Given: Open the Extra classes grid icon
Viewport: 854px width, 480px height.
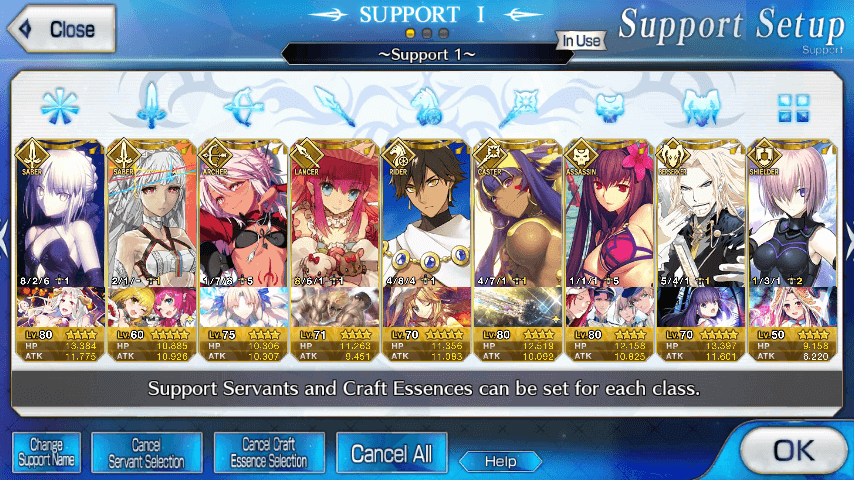Looking at the screenshot, I should [x=794, y=108].
